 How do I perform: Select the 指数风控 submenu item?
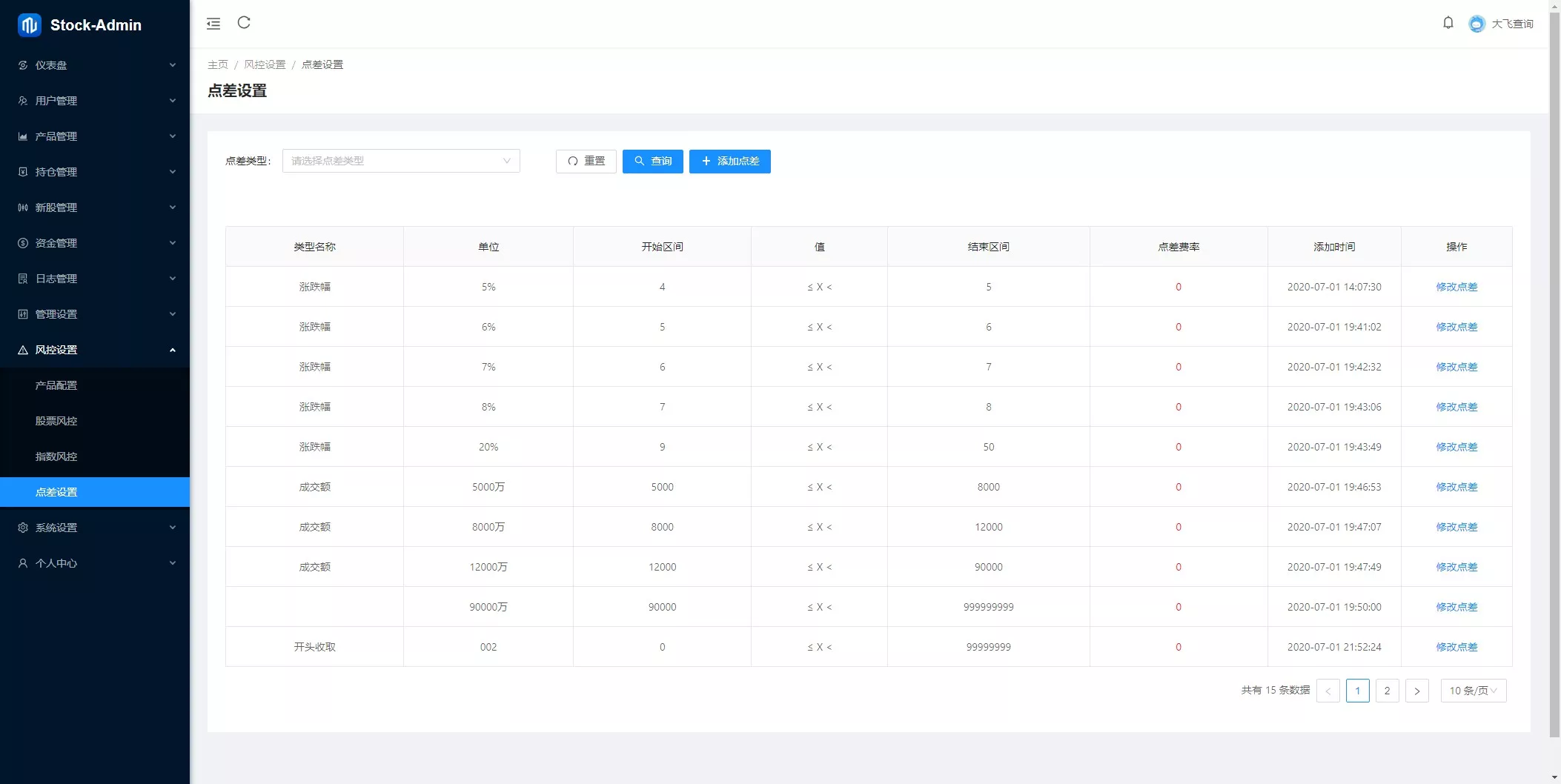click(56, 456)
